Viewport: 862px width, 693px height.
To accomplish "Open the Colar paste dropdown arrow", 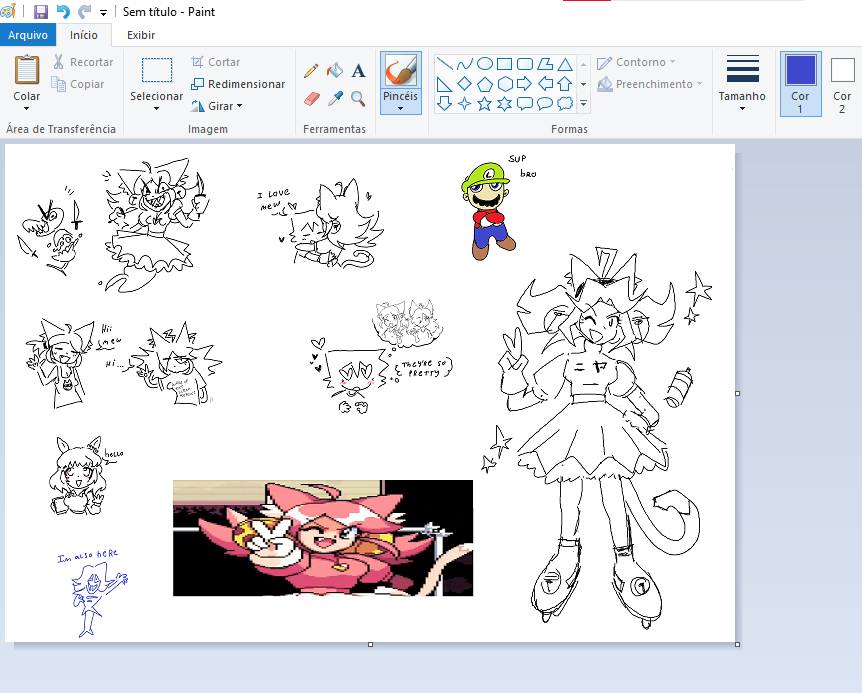I will point(26,108).
